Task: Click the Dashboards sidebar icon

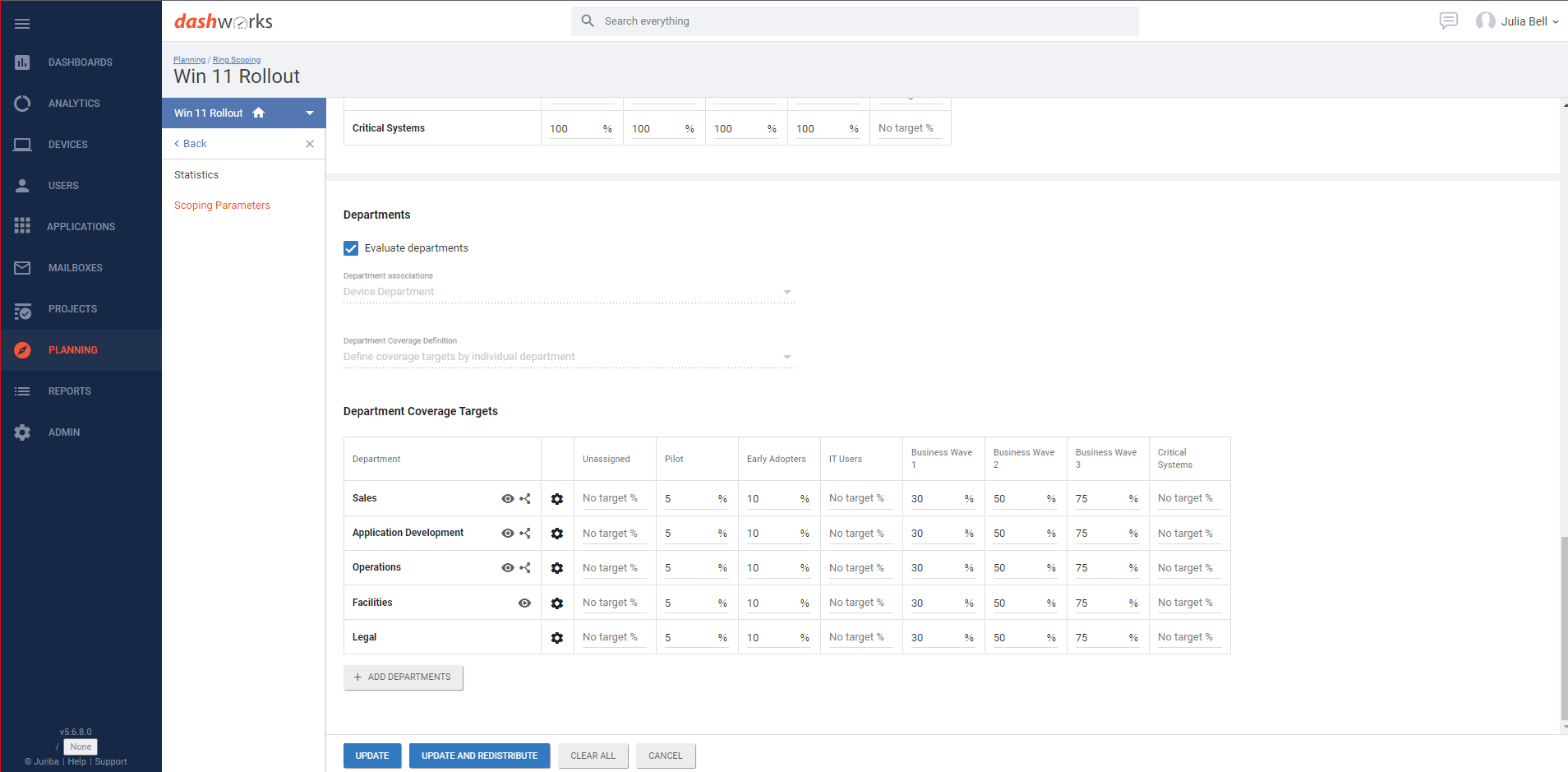Action: [22, 62]
